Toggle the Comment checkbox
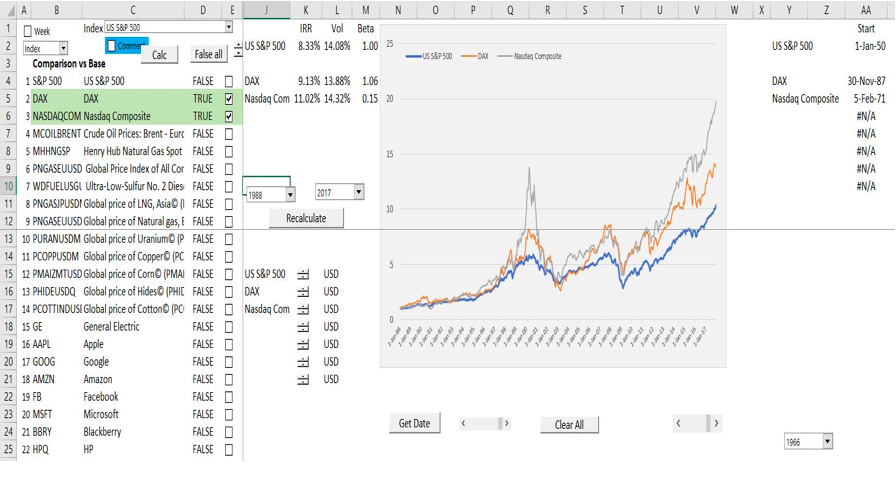 click(111, 46)
